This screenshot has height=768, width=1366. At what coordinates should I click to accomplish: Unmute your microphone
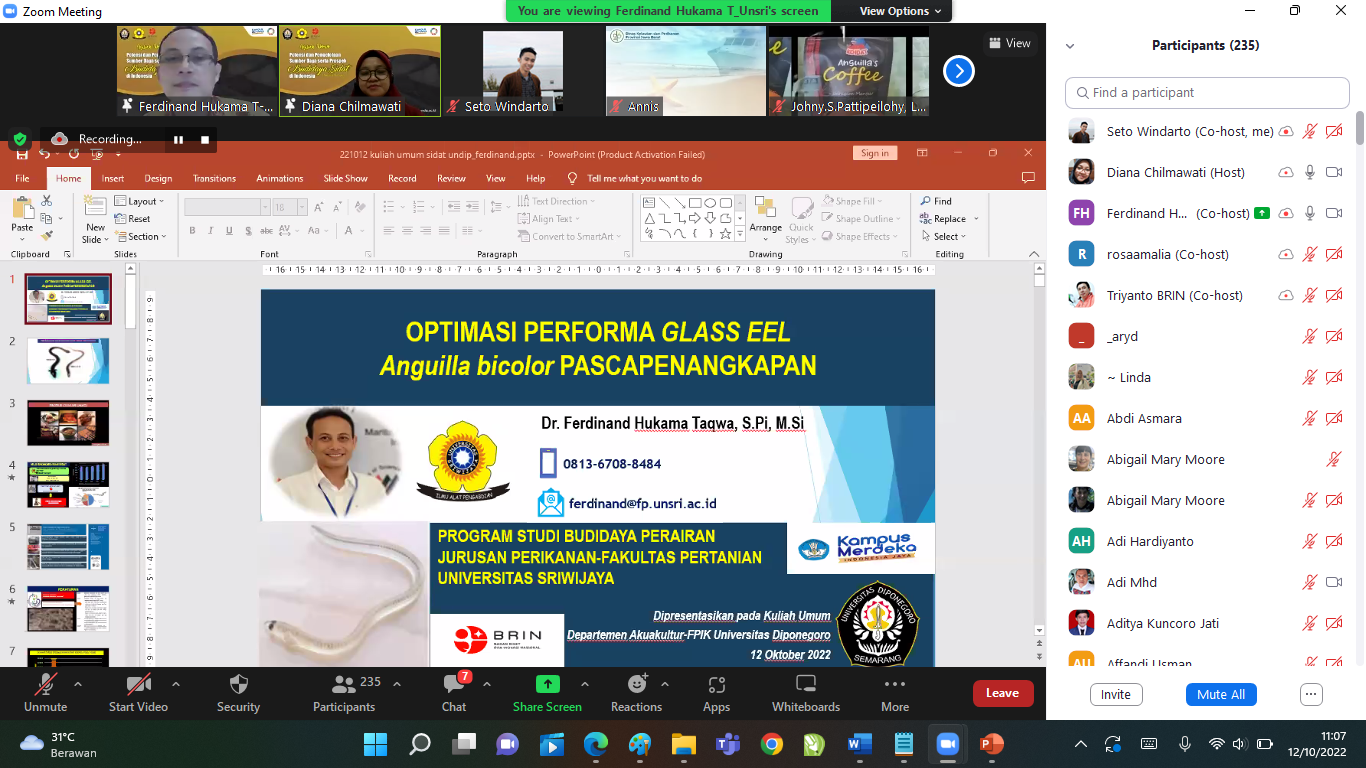tap(45, 686)
